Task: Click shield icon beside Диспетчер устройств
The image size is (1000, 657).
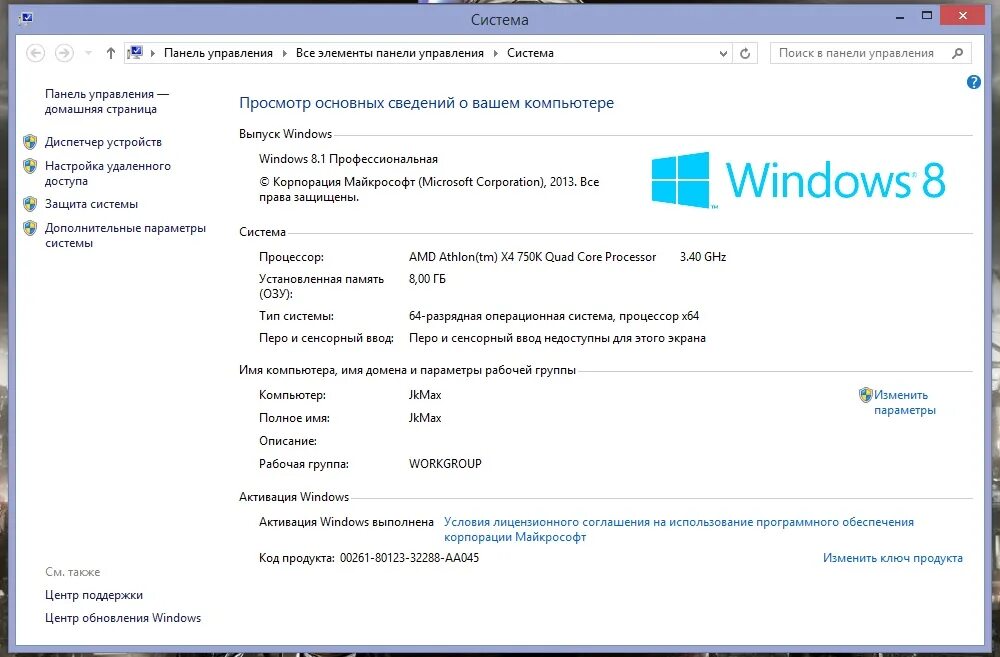Action: click(30, 142)
